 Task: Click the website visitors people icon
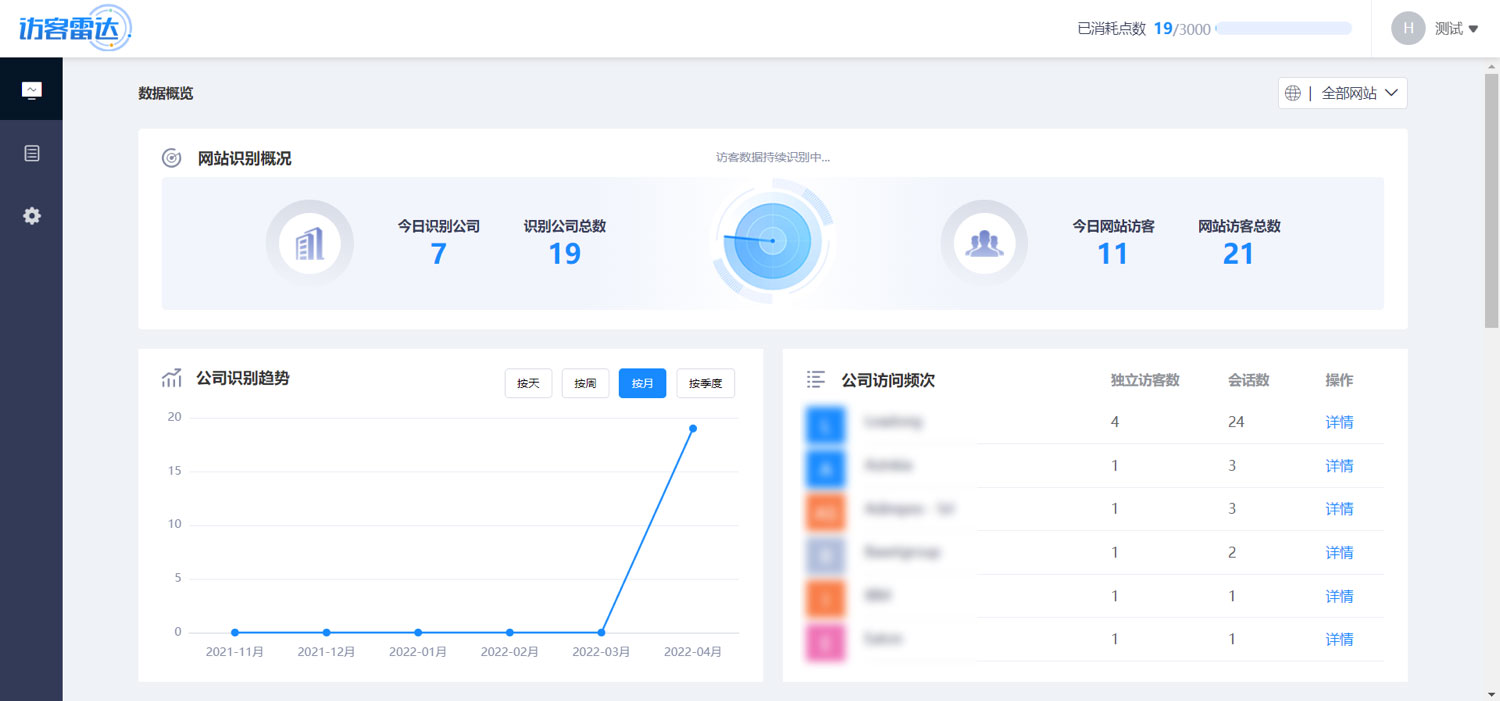pyautogui.click(x=984, y=243)
